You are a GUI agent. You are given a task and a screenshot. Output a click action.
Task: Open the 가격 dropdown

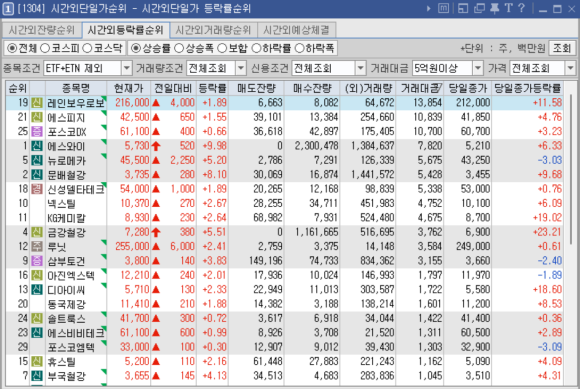coord(542,68)
